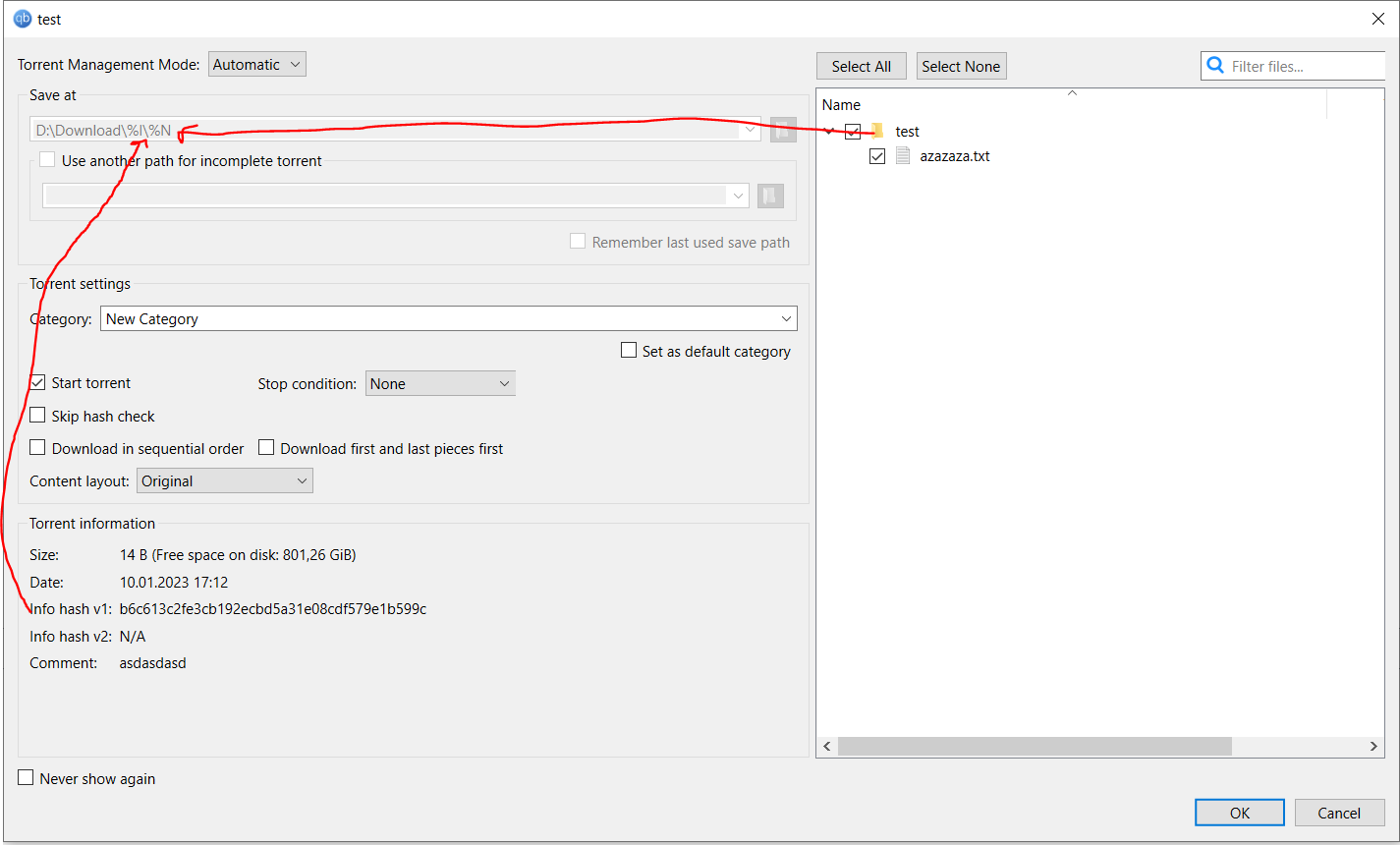The width and height of the screenshot is (1400, 845).
Task: Enable Never show again
Action: tap(25, 777)
